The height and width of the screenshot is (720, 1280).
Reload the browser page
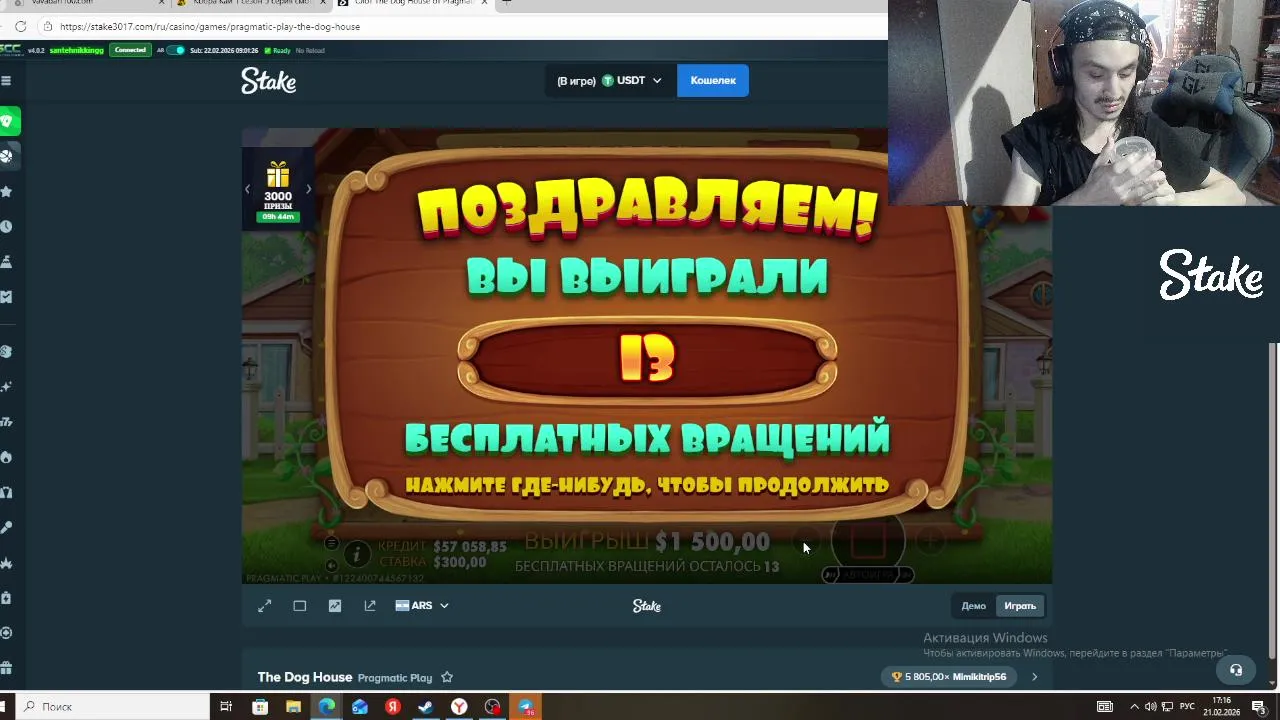20,26
